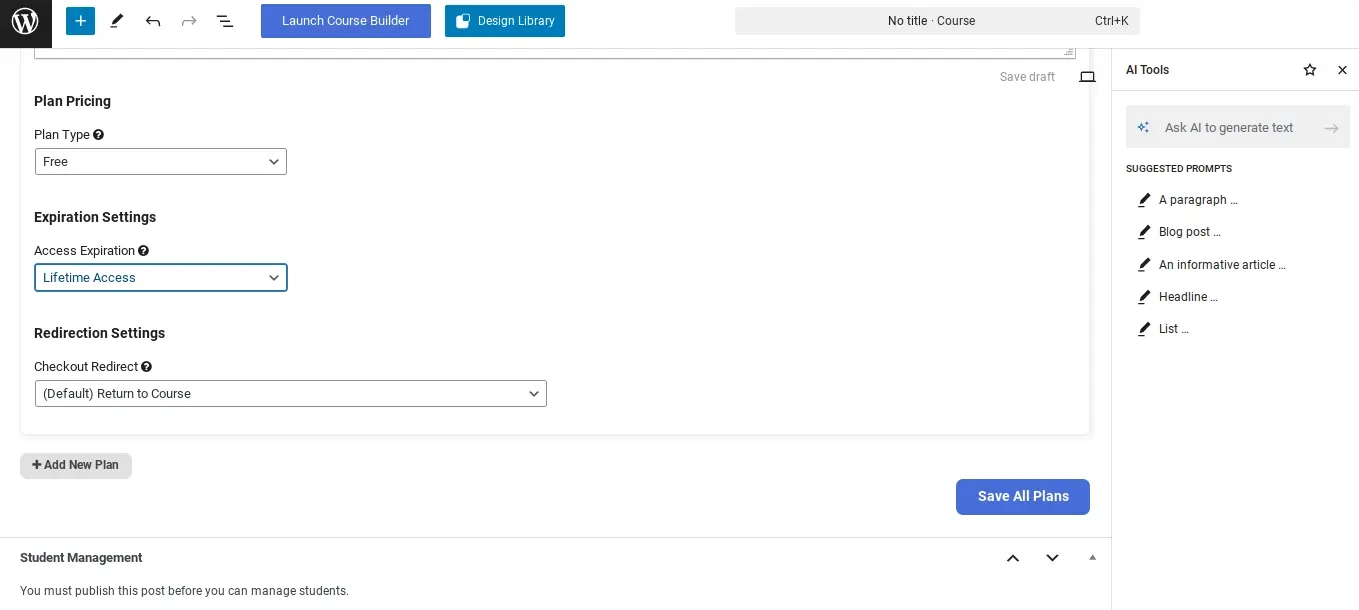
Task: Open the Checkout Redirect dropdown
Action: coord(291,394)
